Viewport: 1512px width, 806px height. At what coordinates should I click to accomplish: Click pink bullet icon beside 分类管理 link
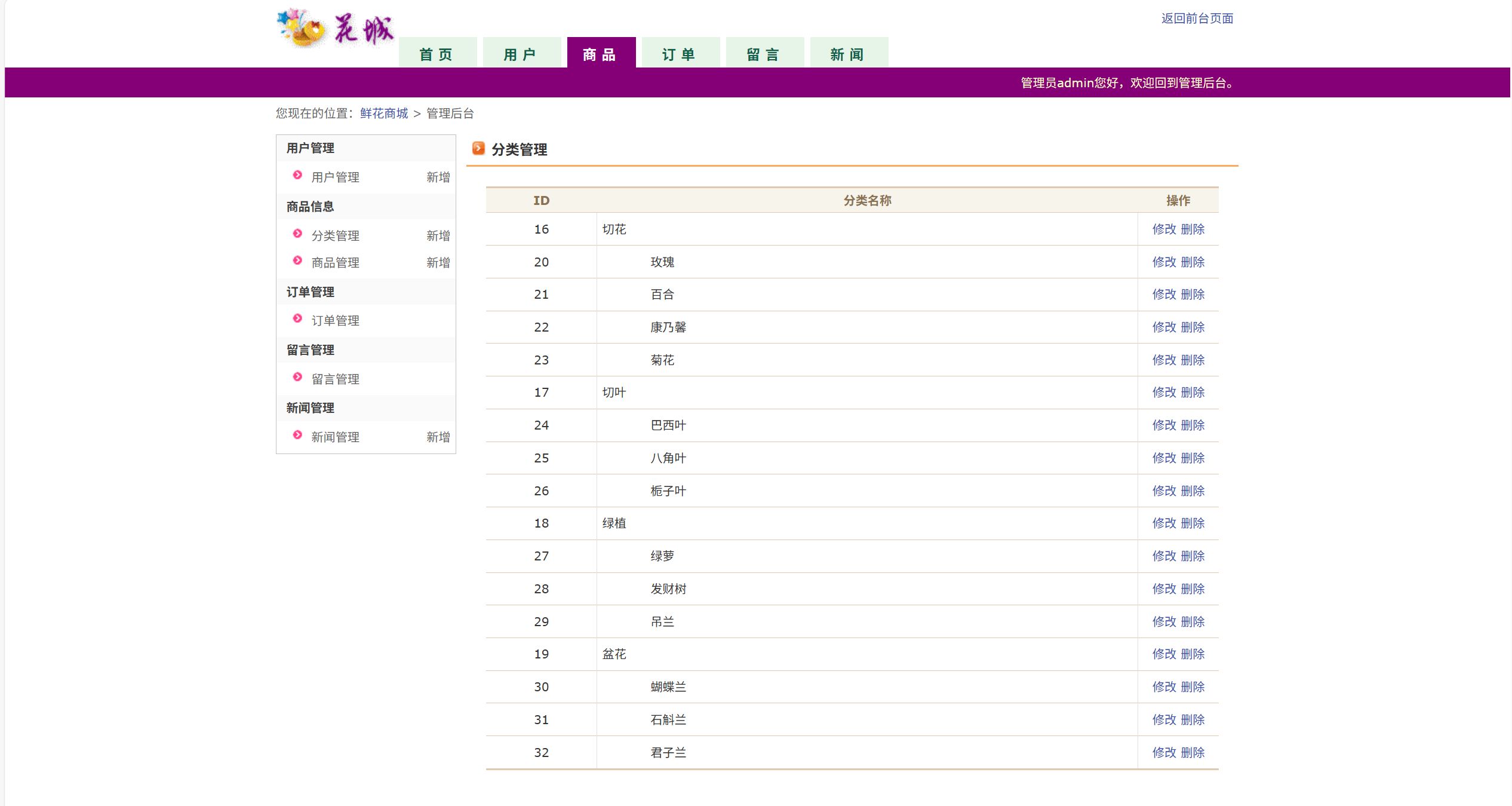click(x=297, y=234)
